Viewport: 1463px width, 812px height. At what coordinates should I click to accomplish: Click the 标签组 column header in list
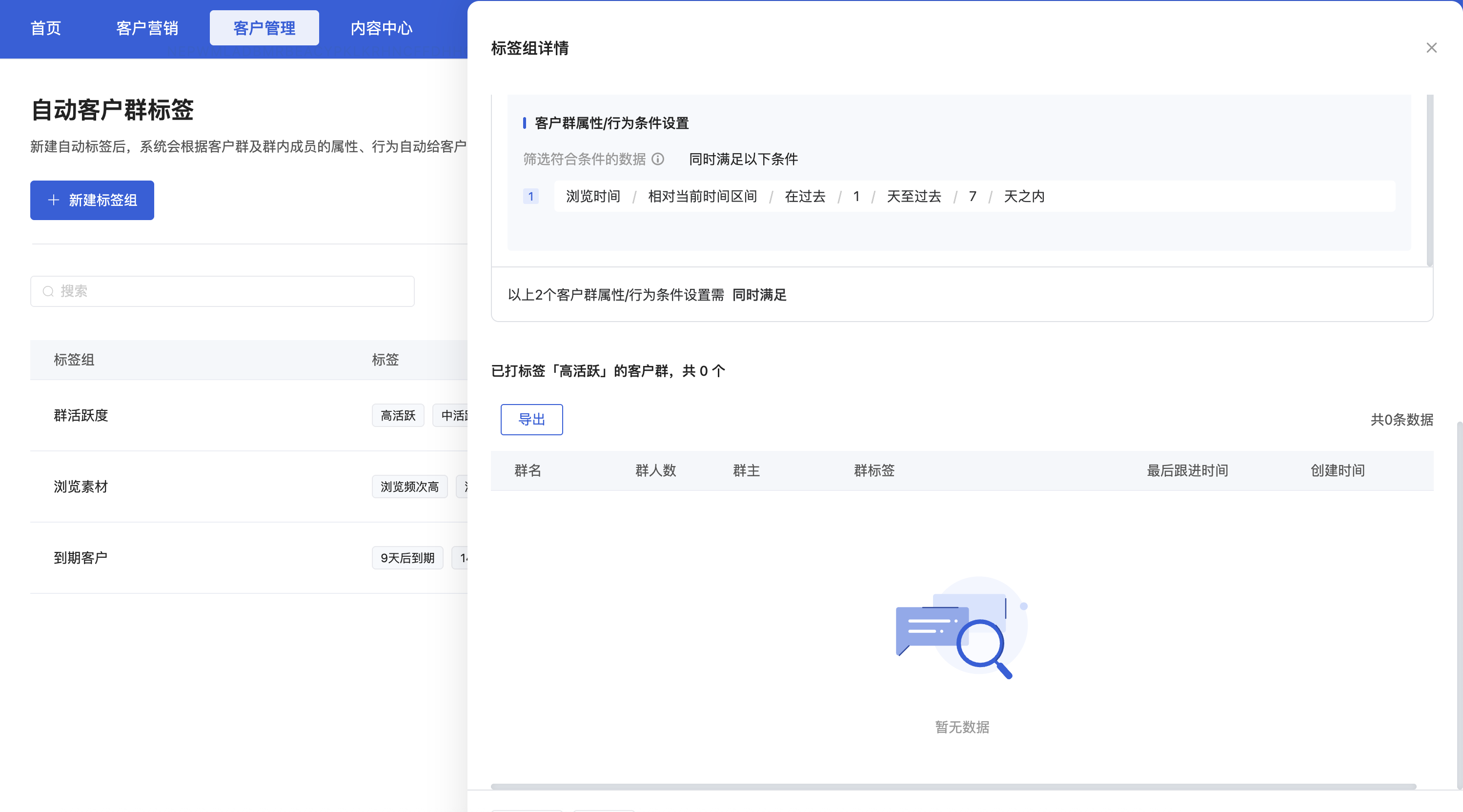[x=74, y=360]
